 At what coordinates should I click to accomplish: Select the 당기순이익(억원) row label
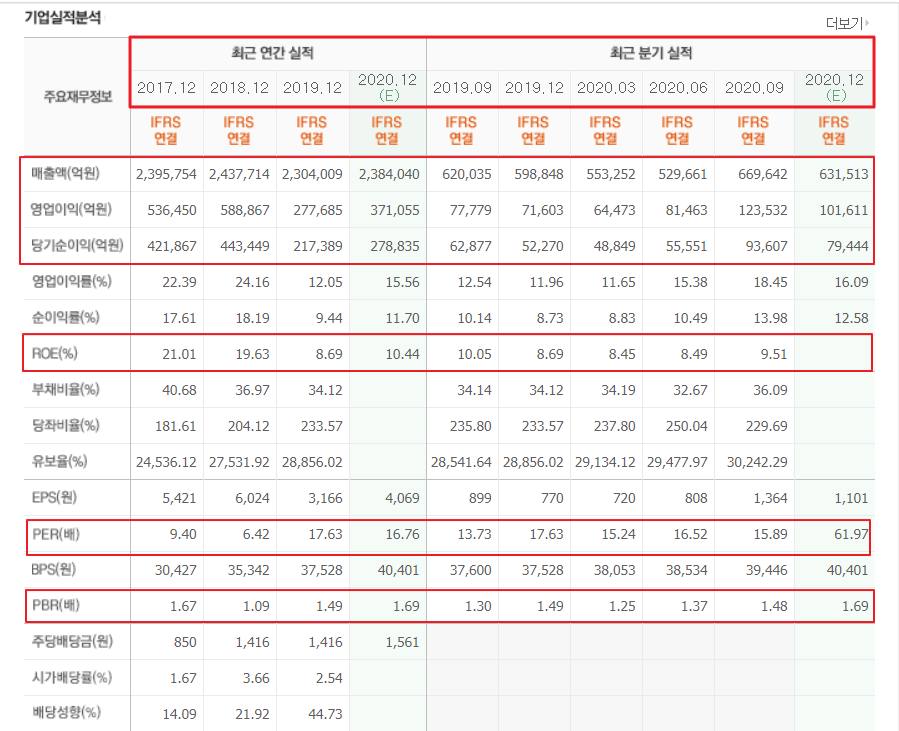pyautogui.click(x=77, y=245)
